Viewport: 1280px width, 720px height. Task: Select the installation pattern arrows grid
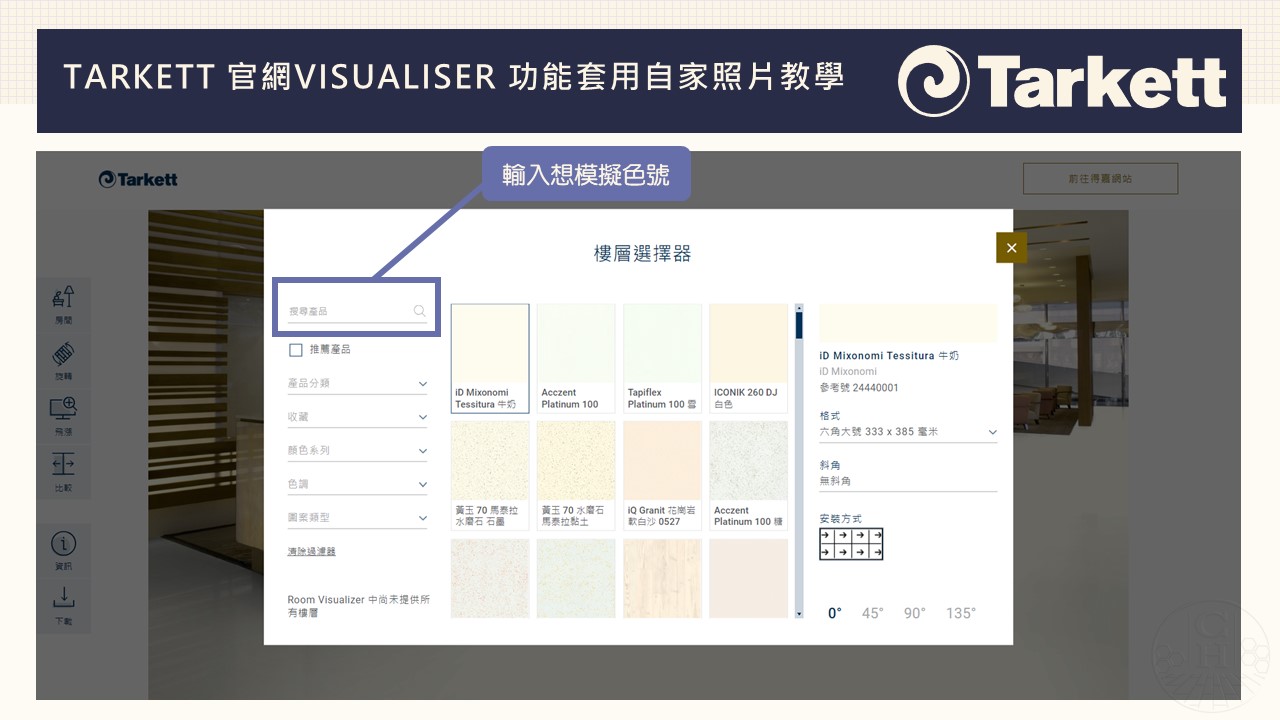[851, 543]
